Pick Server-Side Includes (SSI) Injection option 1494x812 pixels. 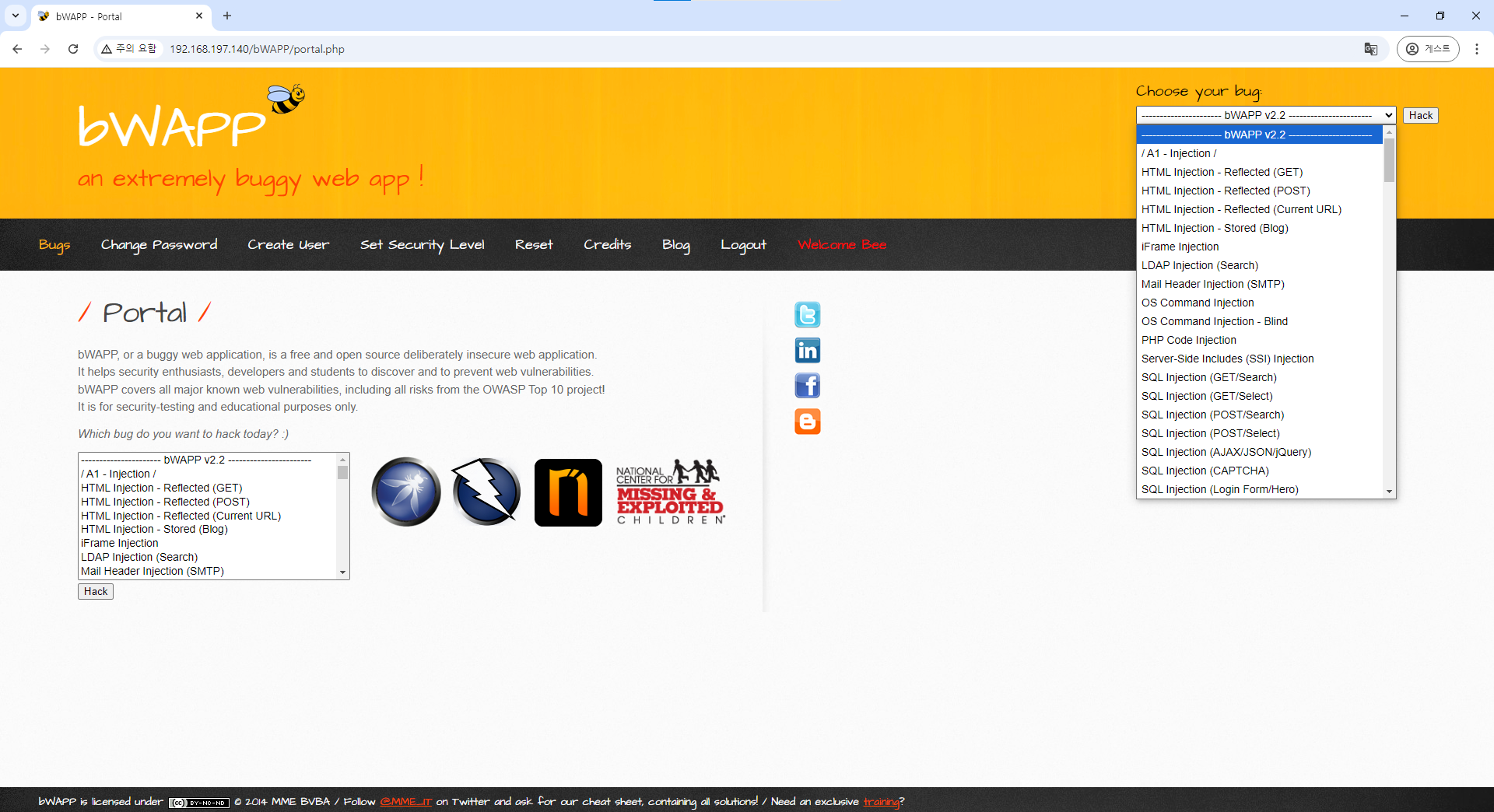click(1259, 359)
